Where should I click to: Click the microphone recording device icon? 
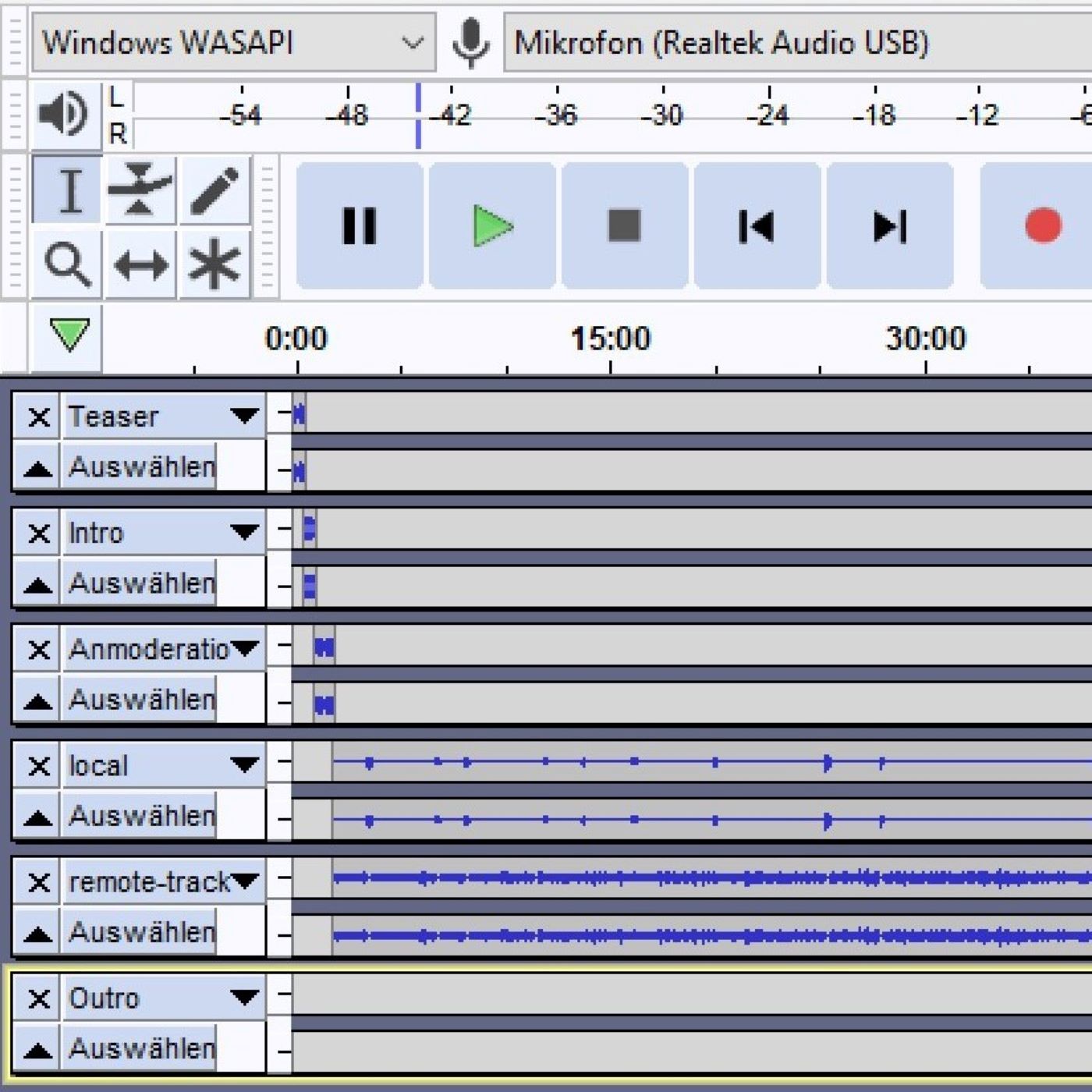pyautogui.click(x=471, y=42)
